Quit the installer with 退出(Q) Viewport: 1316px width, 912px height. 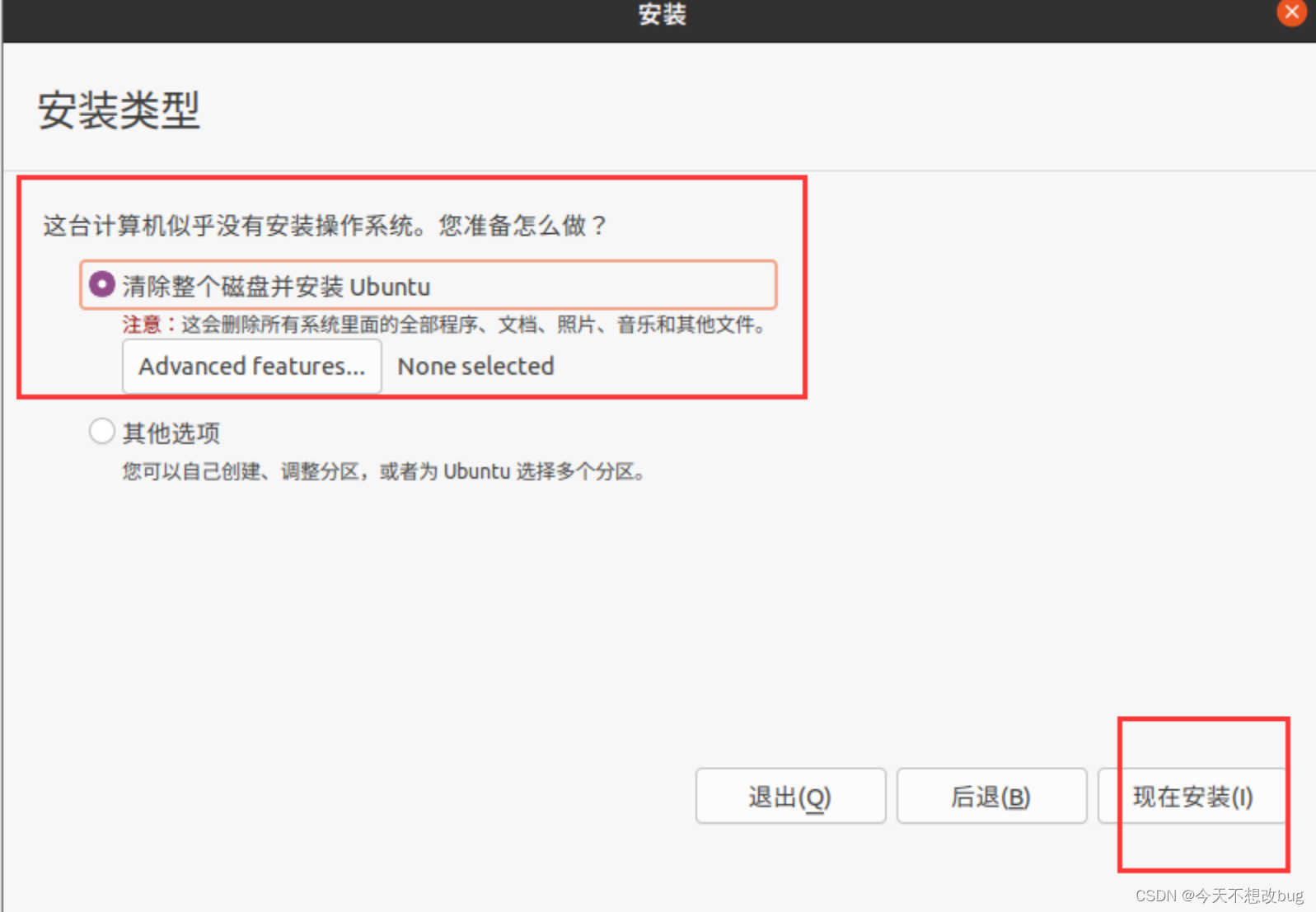pos(790,796)
